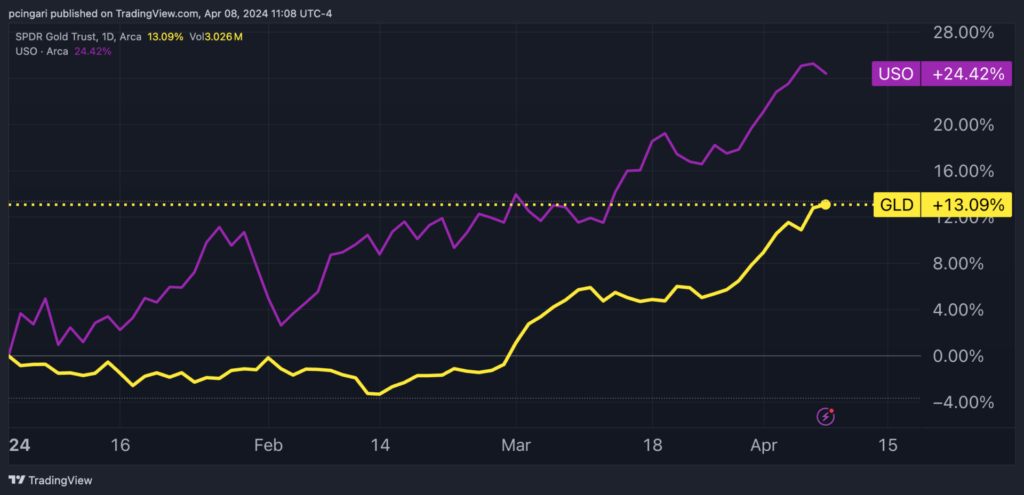Click the Mar date label
The image size is (1024, 495).
(x=516, y=446)
